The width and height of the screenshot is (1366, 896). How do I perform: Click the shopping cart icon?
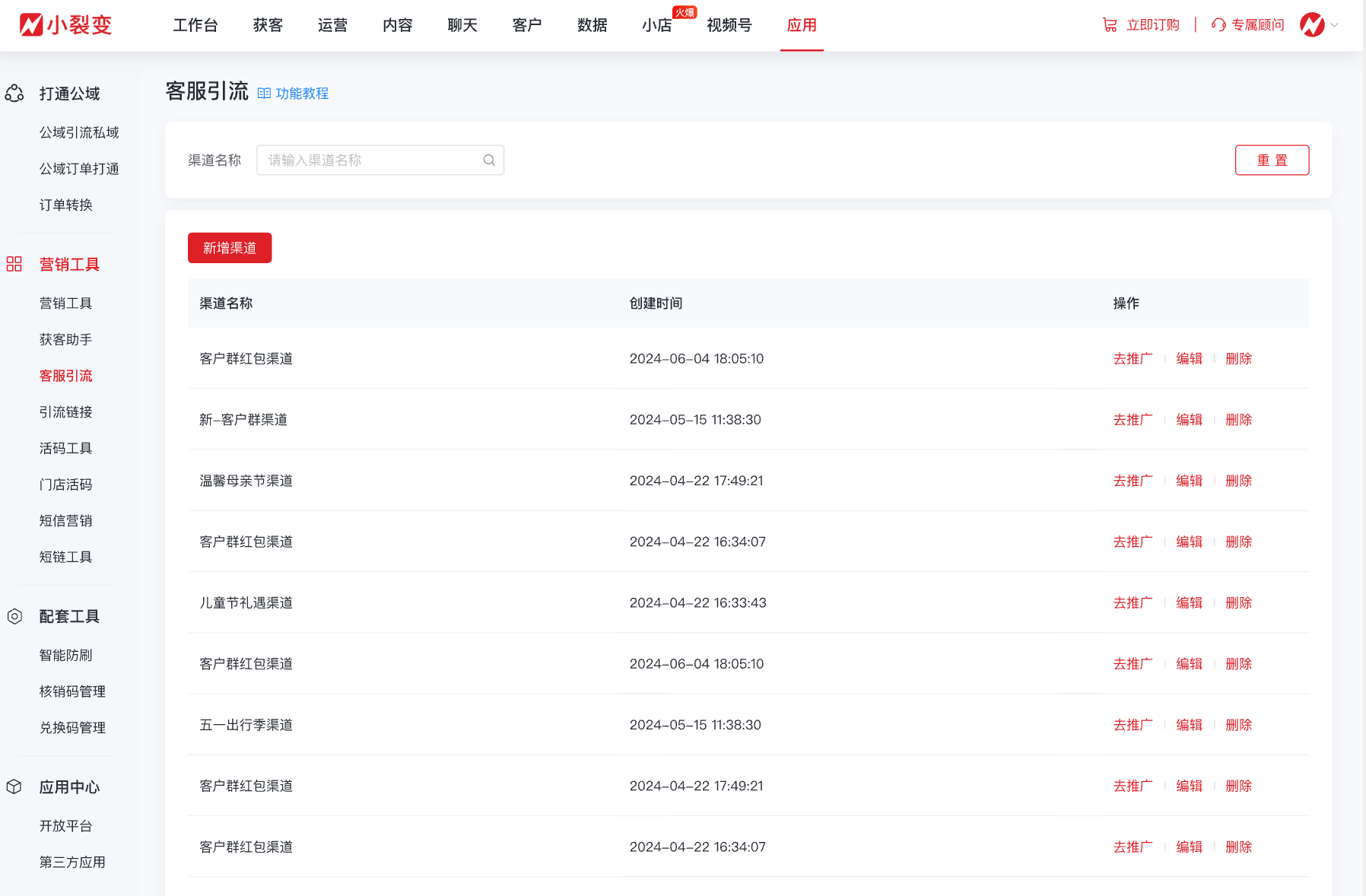point(1110,25)
